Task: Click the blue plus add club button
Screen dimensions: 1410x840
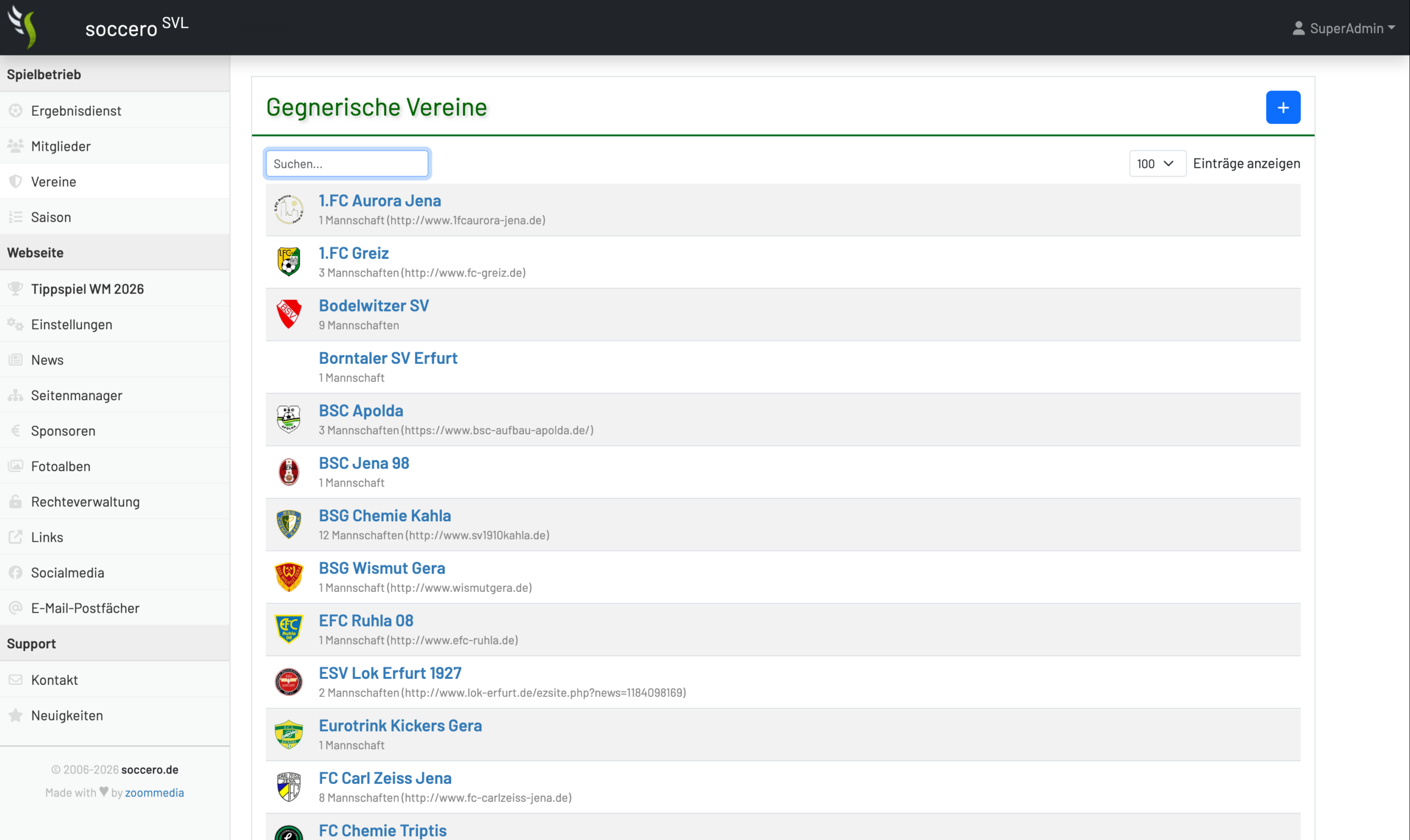Action: pyautogui.click(x=1283, y=107)
